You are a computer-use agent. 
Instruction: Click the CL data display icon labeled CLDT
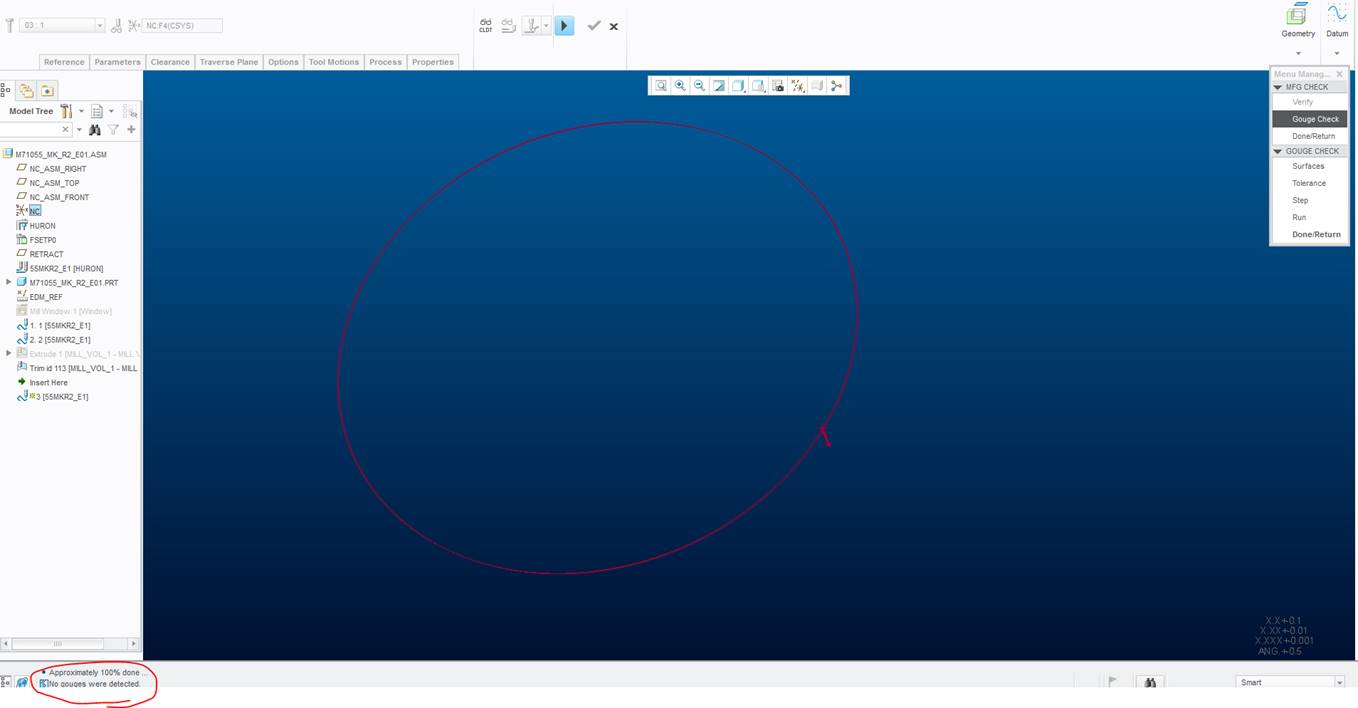pos(486,26)
